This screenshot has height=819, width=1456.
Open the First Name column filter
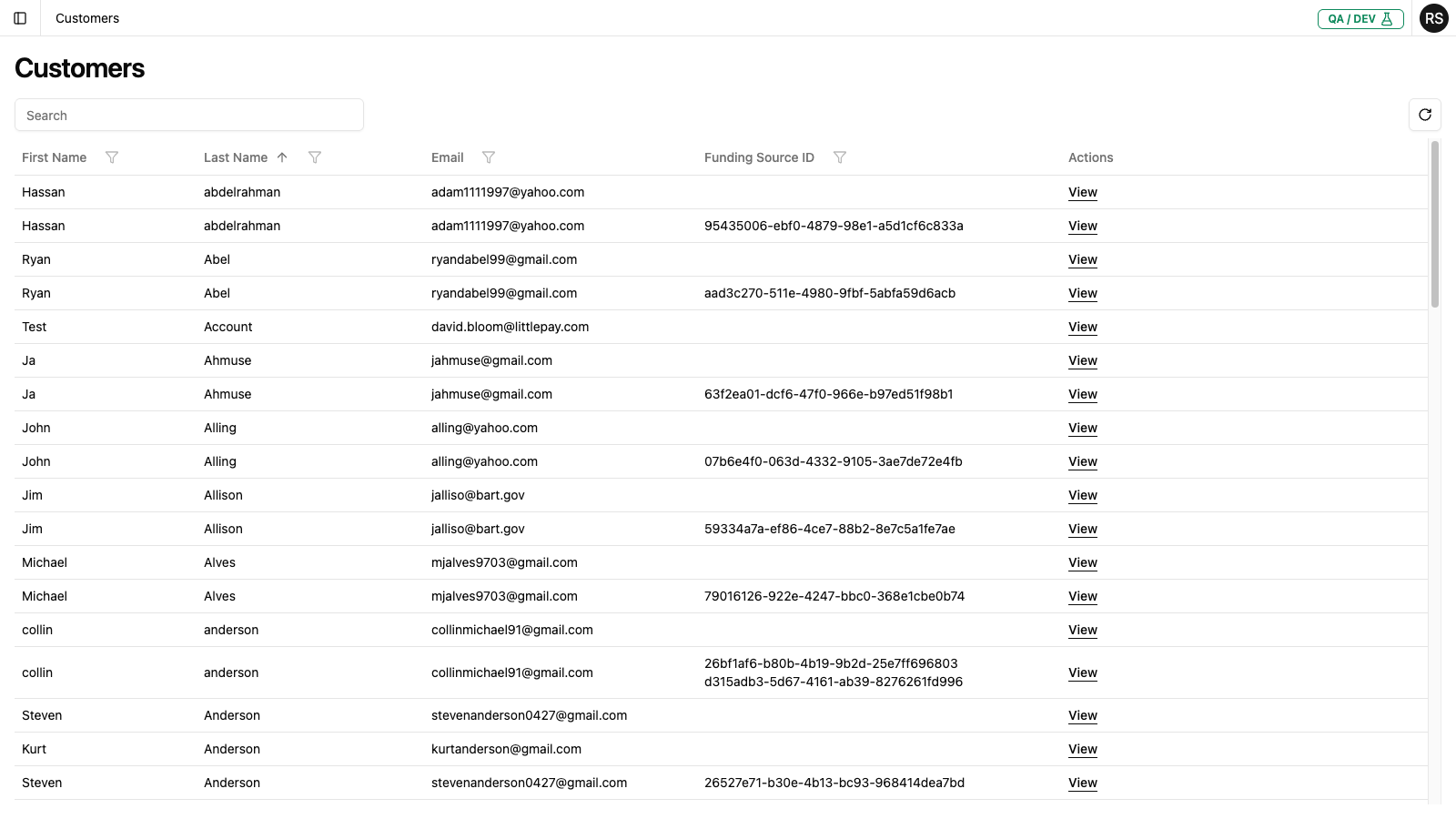112,157
